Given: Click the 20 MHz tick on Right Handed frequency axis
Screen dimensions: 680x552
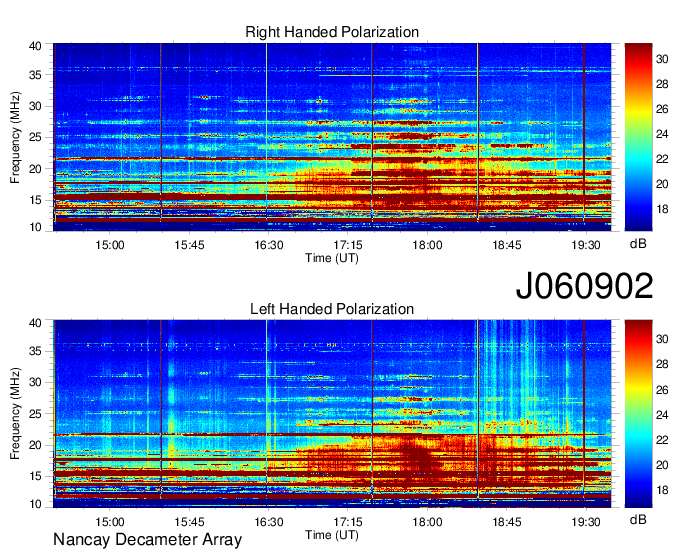Looking at the screenshot, I should point(35,169).
